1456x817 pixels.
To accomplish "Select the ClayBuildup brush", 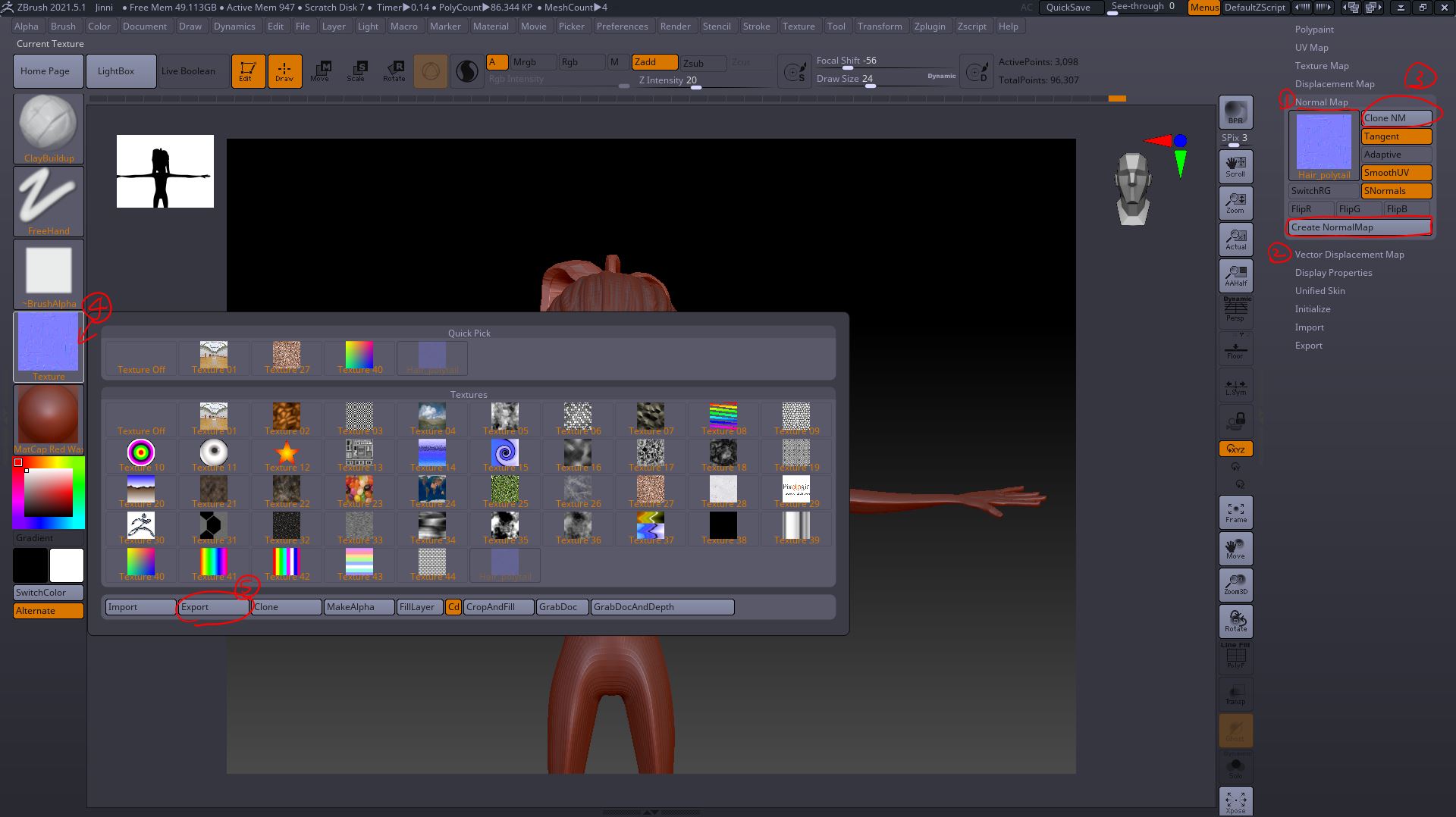I will pos(48,125).
